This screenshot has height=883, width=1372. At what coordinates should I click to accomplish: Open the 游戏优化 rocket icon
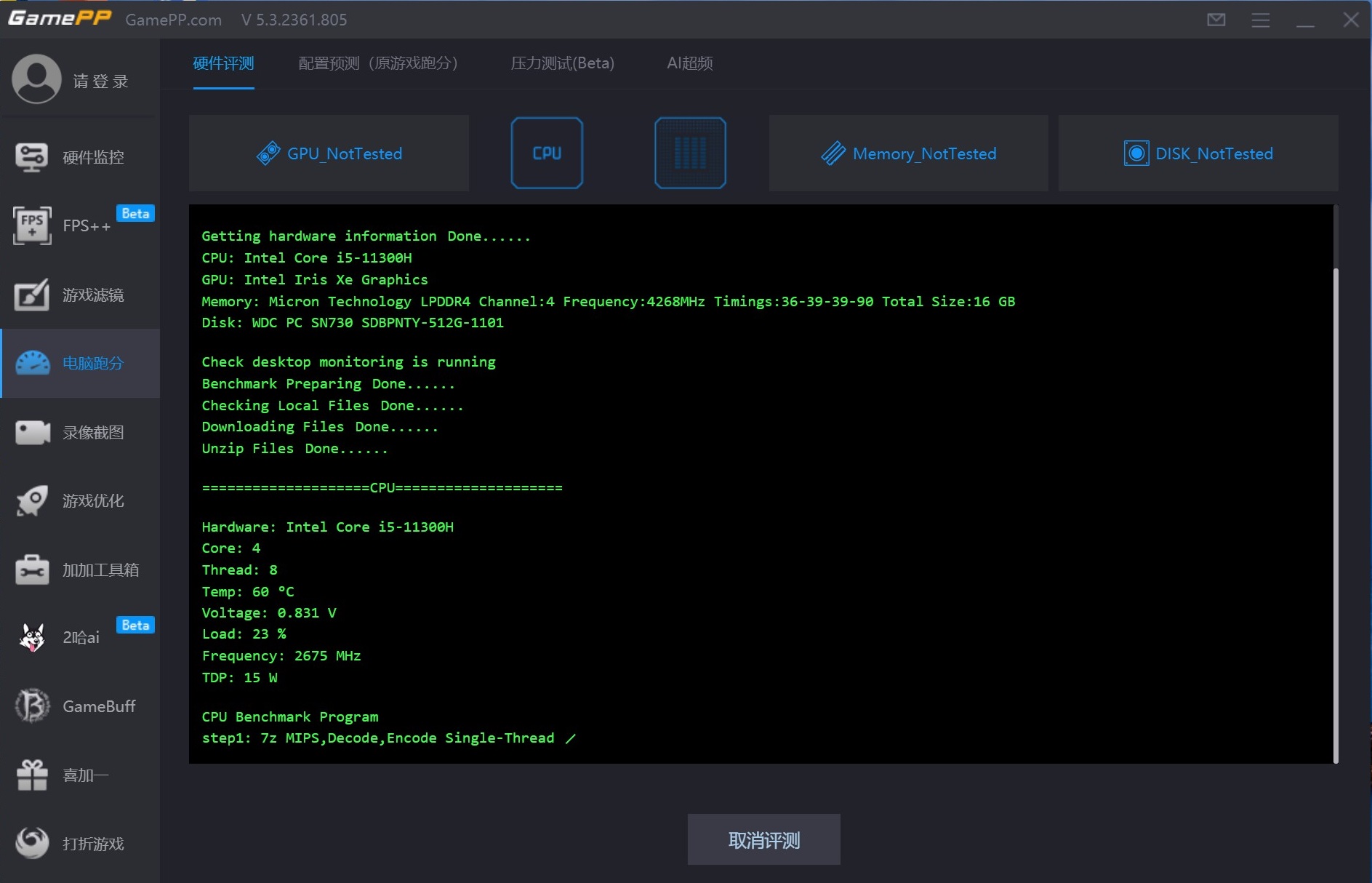pyautogui.click(x=32, y=500)
